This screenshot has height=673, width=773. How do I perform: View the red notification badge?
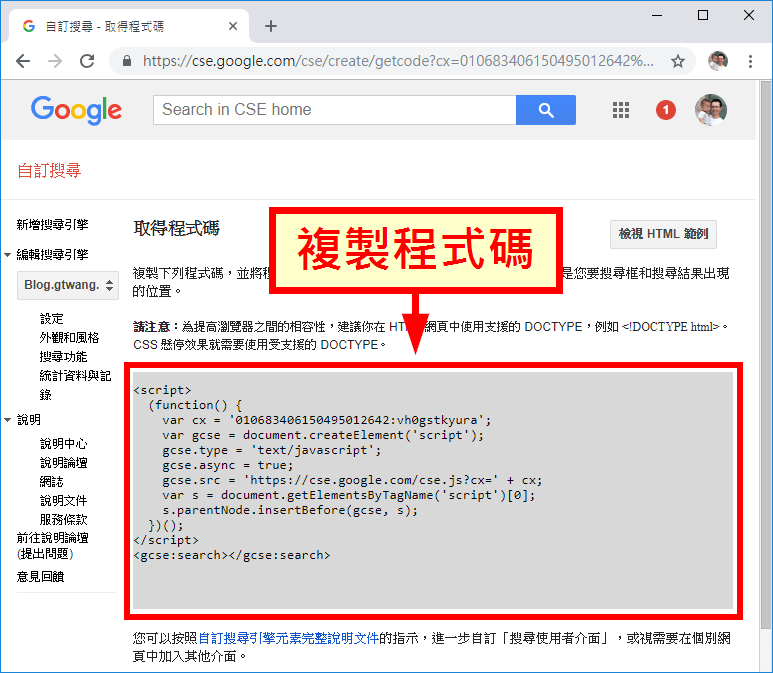click(x=666, y=110)
